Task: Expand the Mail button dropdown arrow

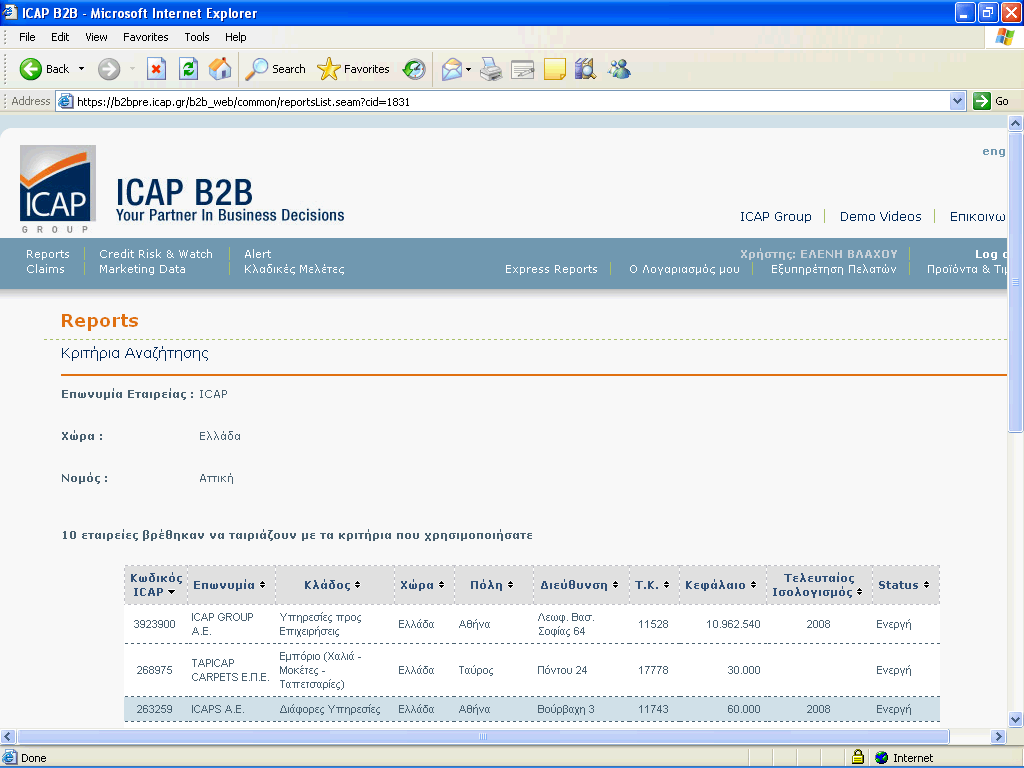Action: point(468,69)
